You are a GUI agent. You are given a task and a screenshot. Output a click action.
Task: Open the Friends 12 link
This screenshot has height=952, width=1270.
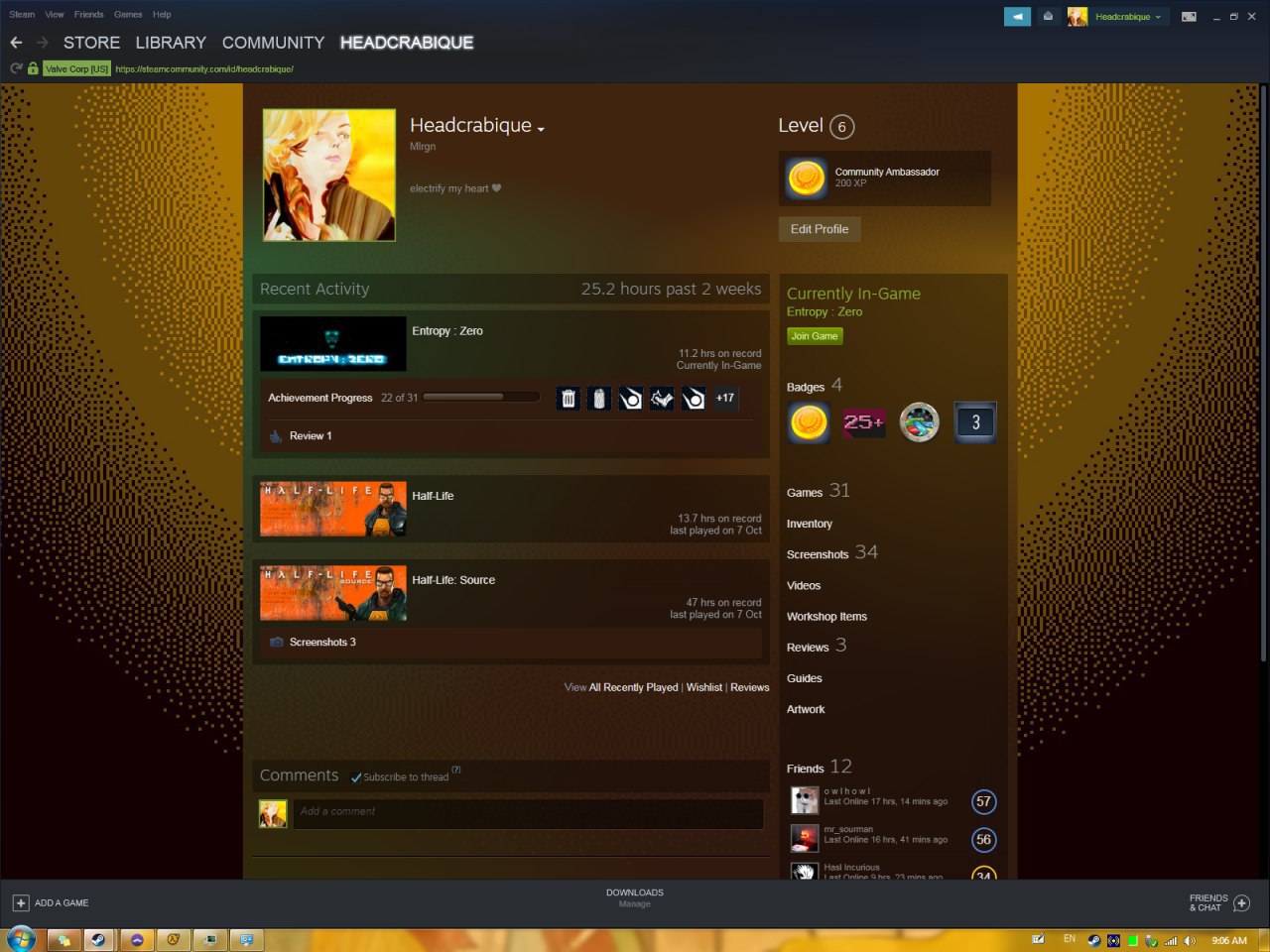coord(820,767)
